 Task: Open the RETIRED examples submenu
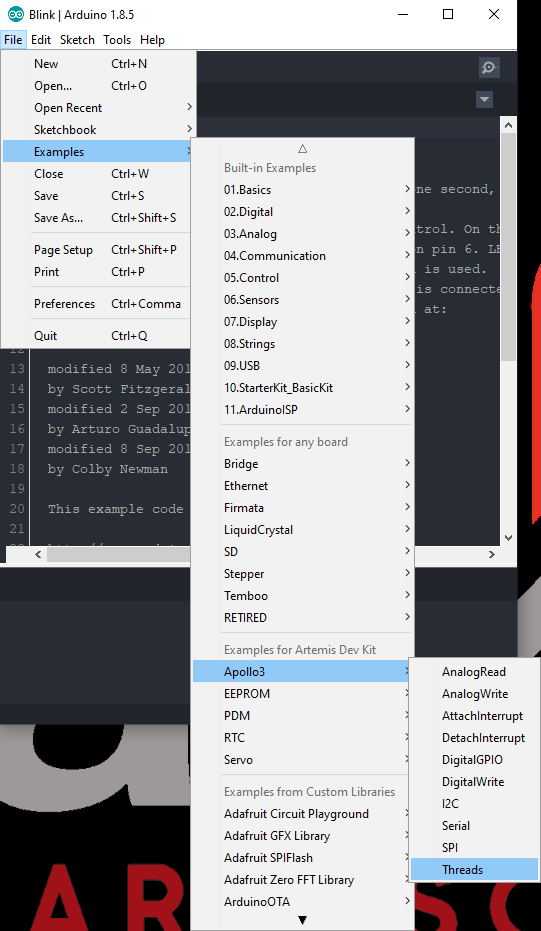click(x=302, y=618)
